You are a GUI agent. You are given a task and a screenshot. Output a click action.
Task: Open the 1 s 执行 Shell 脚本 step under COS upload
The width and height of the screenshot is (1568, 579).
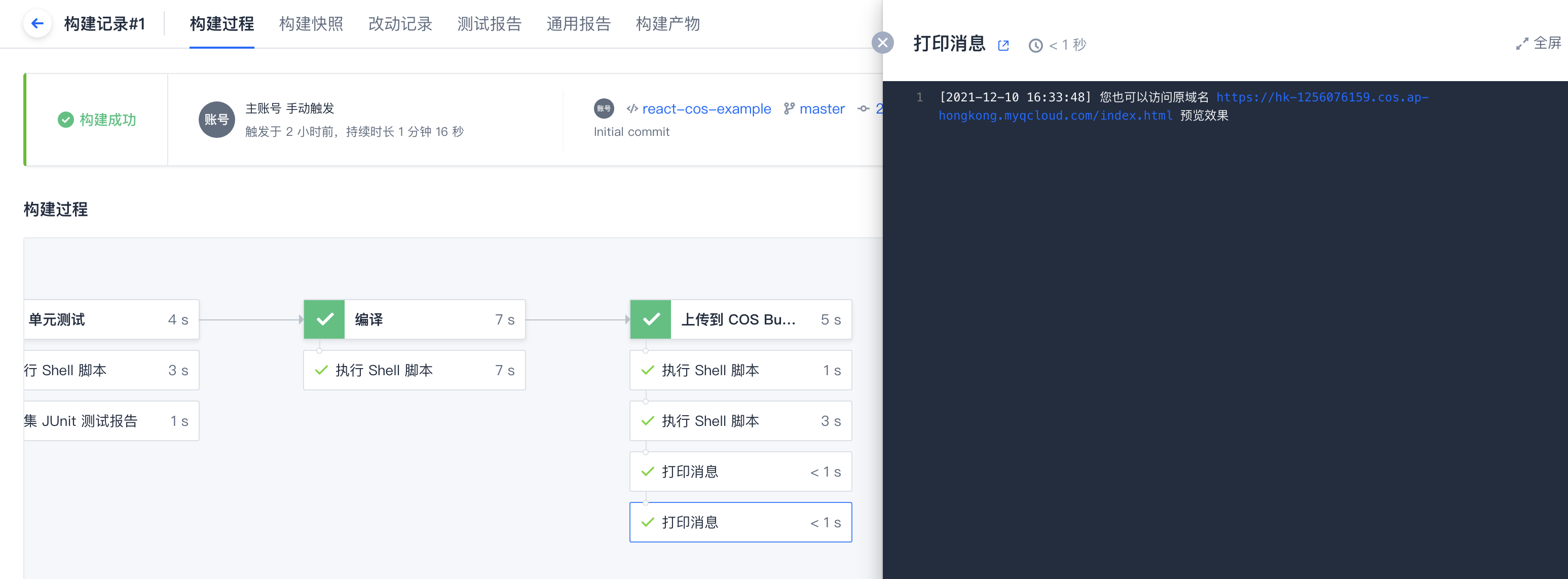coord(741,370)
